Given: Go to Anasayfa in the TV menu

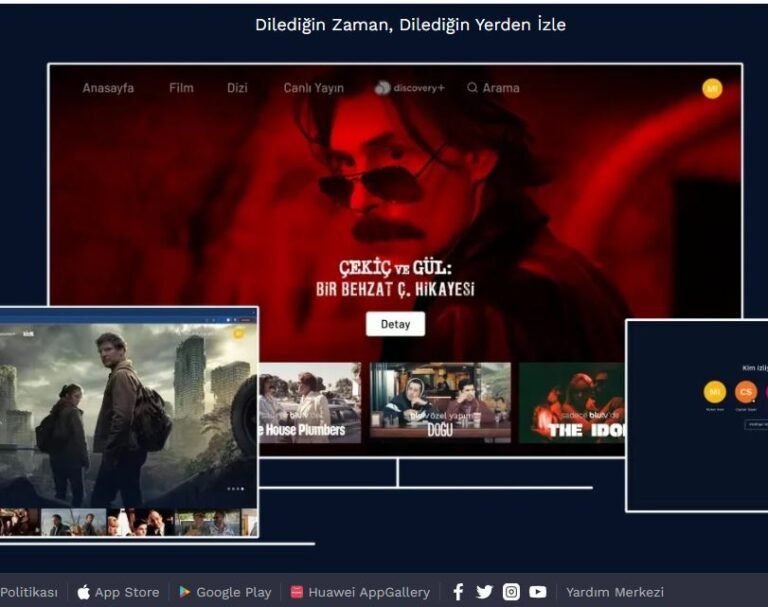Looking at the screenshot, I should tap(108, 88).
